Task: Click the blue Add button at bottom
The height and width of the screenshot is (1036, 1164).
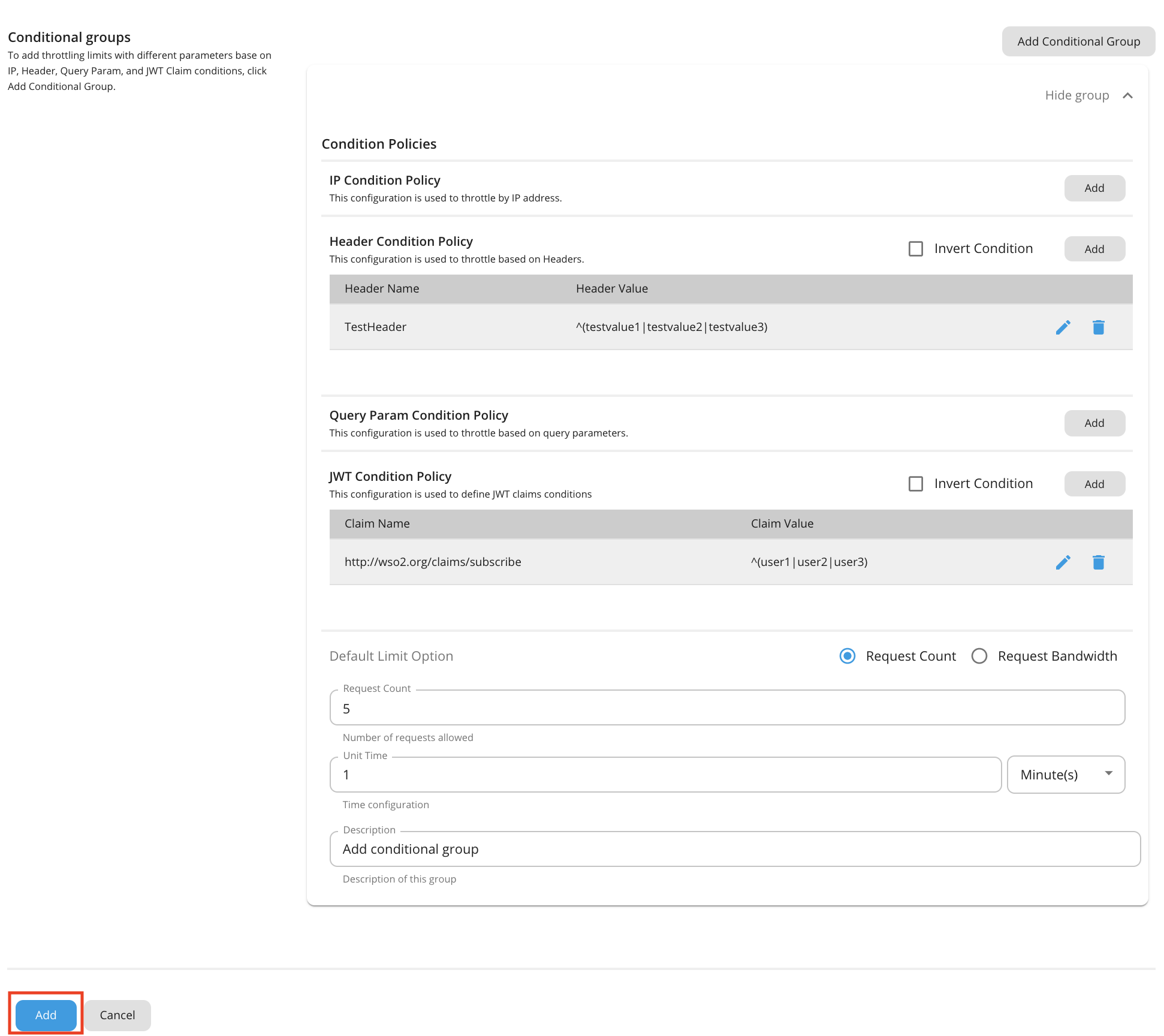Action: tap(46, 1015)
